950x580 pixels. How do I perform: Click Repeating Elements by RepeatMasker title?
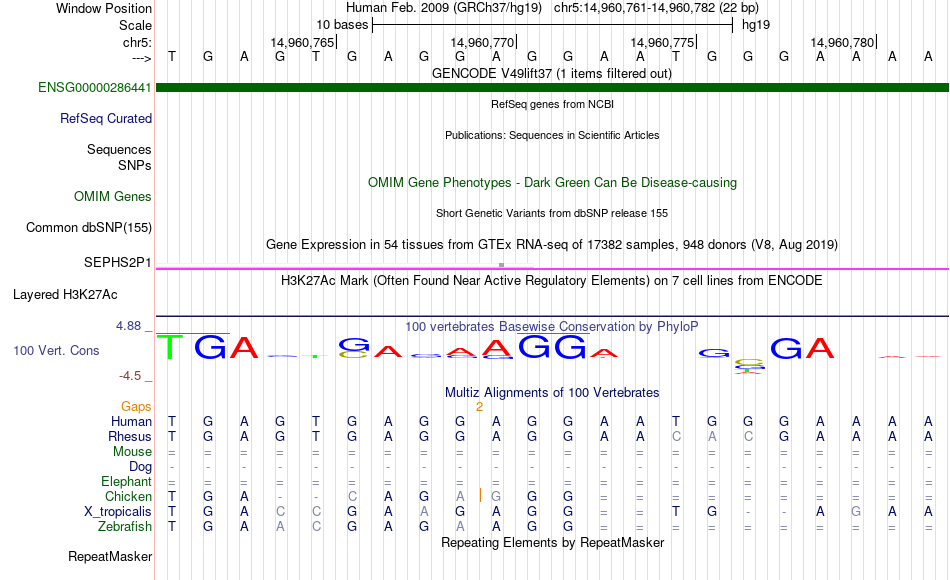coord(552,542)
